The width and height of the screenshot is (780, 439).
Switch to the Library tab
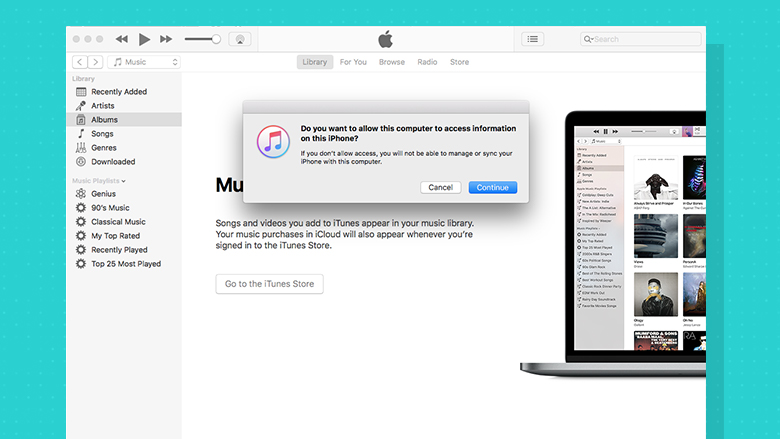tap(315, 62)
